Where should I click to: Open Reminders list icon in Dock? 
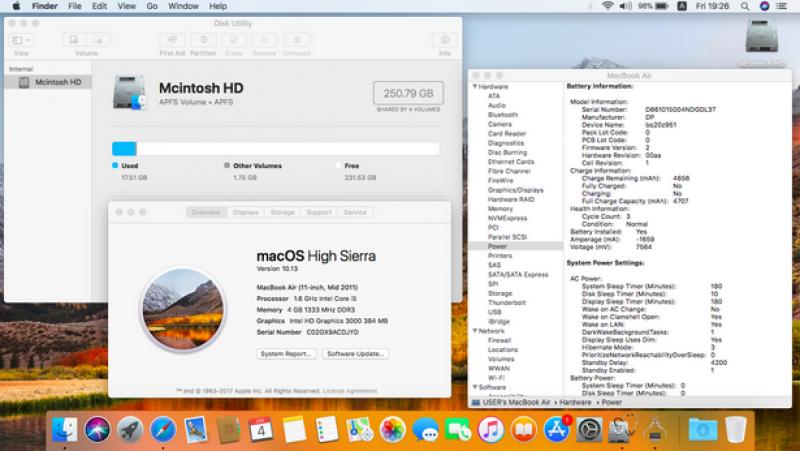(327, 430)
